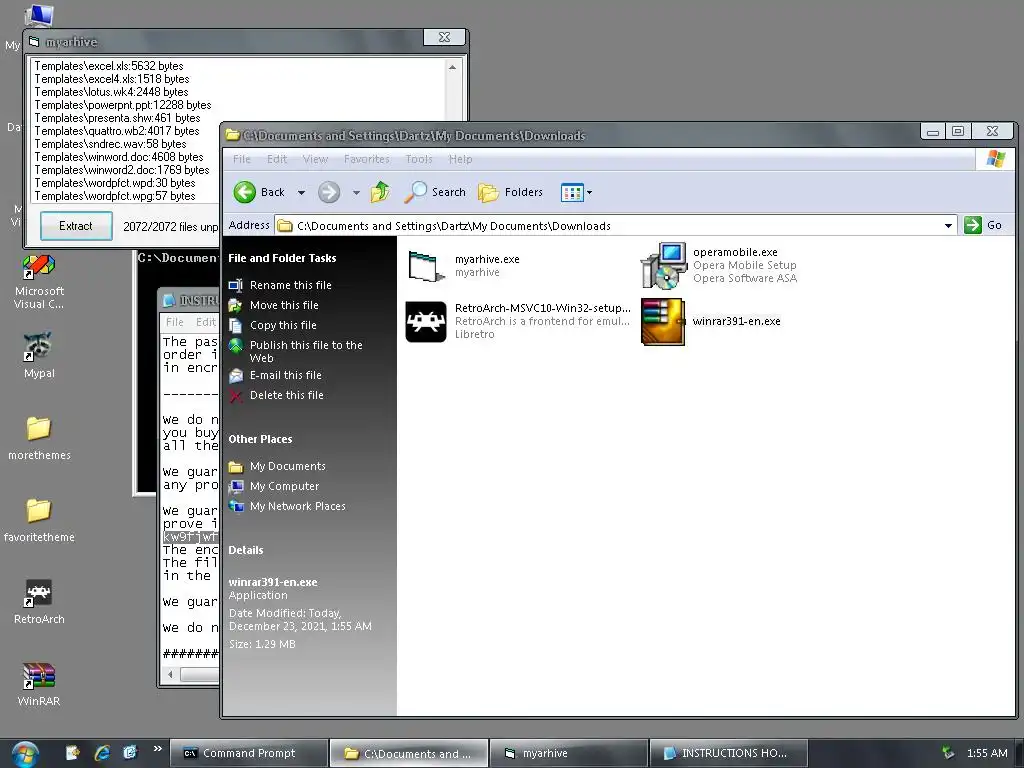Go to My Computer in Other Places
Image resolution: width=1024 pixels, height=768 pixels.
point(284,486)
